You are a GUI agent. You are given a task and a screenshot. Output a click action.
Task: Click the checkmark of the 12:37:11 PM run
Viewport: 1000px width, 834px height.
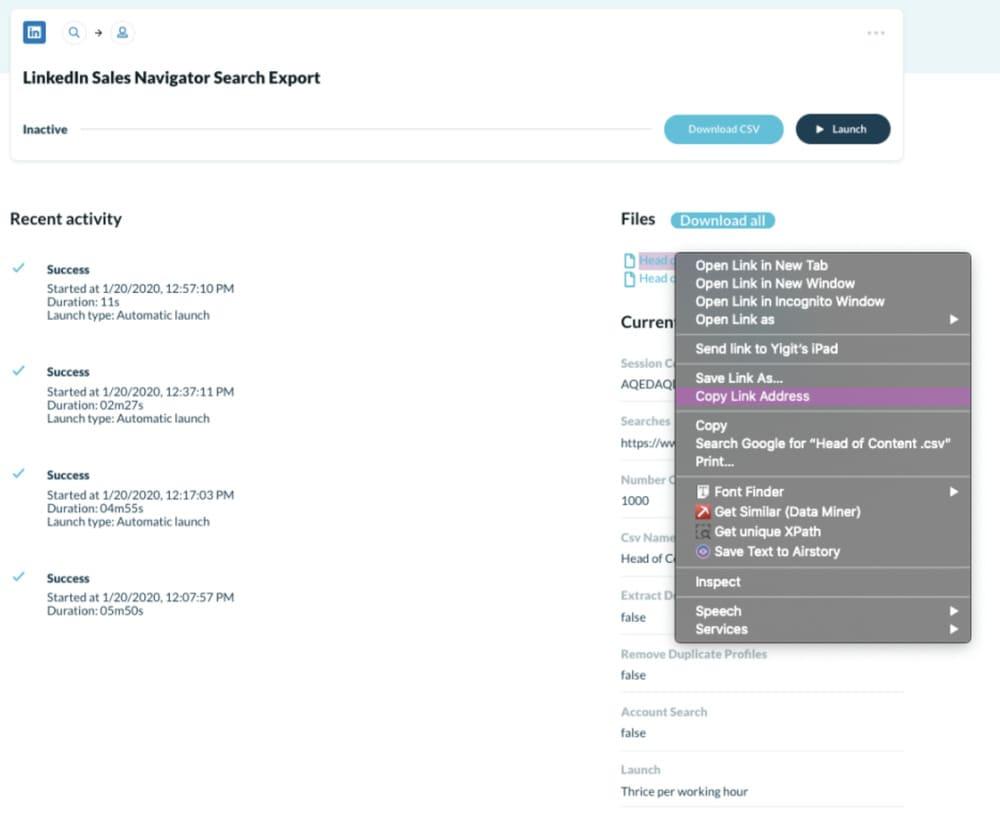pyautogui.click(x=18, y=370)
